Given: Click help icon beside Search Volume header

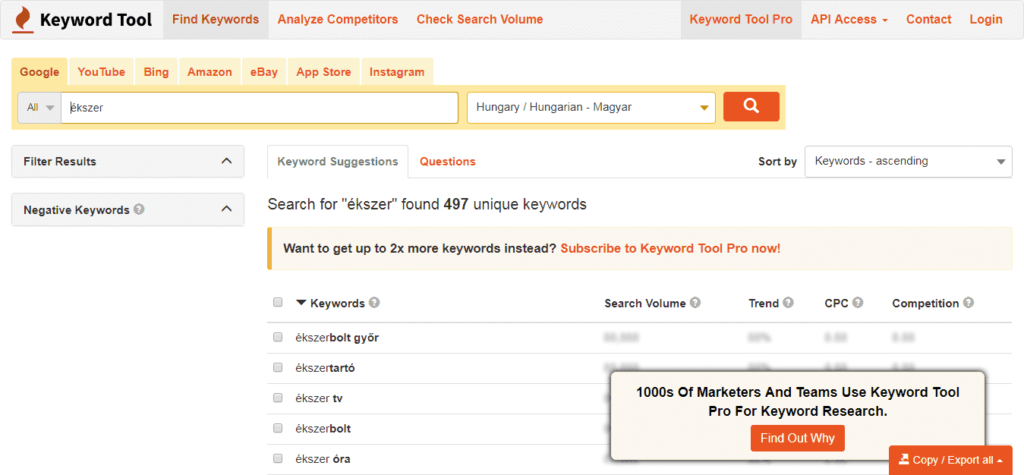Looking at the screenshot, I should 696,303.
